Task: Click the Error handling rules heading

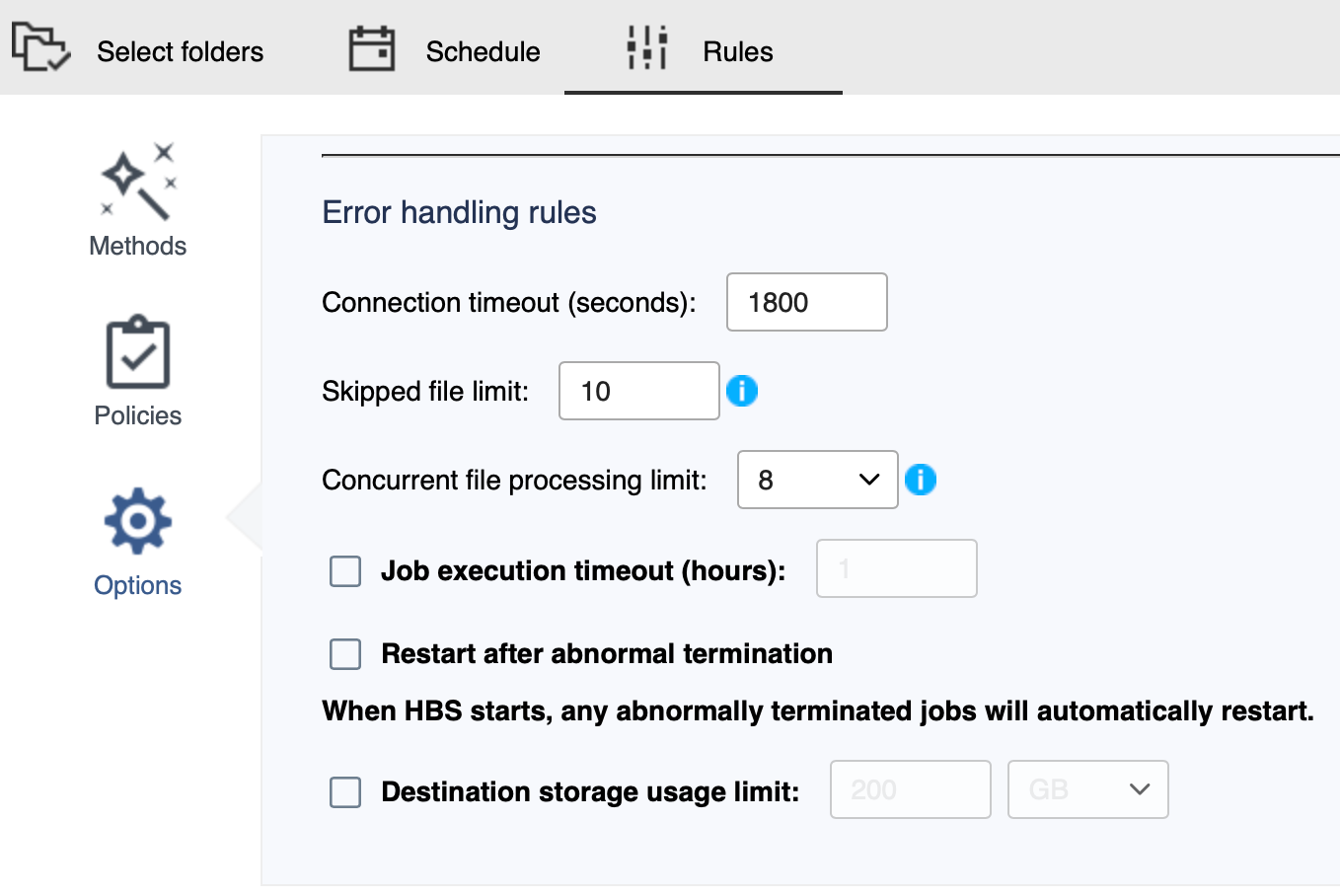Action: (x=460, y=212)
